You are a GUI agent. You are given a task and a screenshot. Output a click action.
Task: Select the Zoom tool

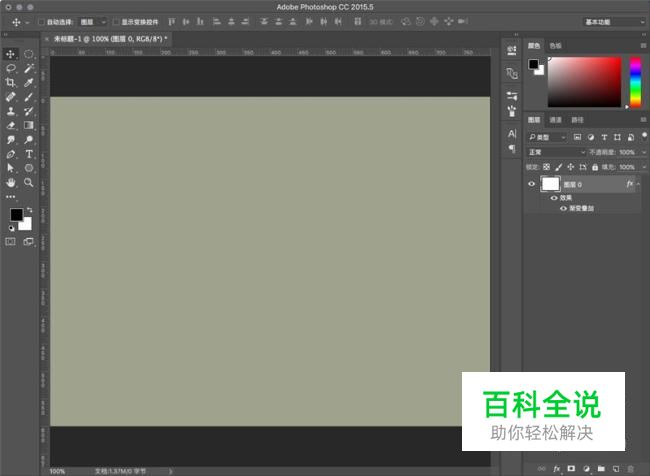click(x=29, y=184)
